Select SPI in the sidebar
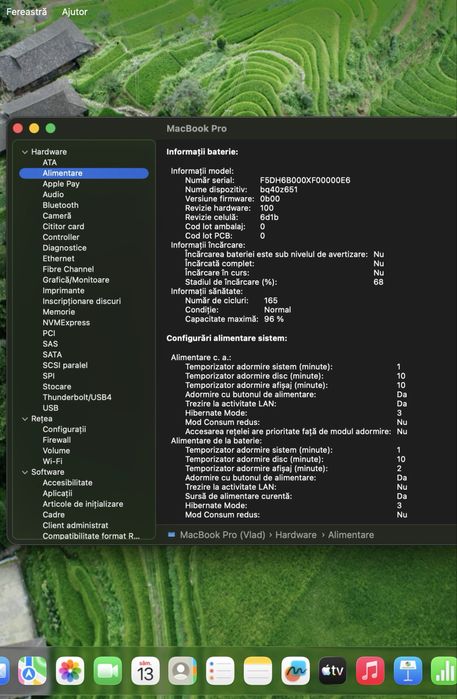Image resolution: width=457 pixels, height=699 pixels. point(49,376)
